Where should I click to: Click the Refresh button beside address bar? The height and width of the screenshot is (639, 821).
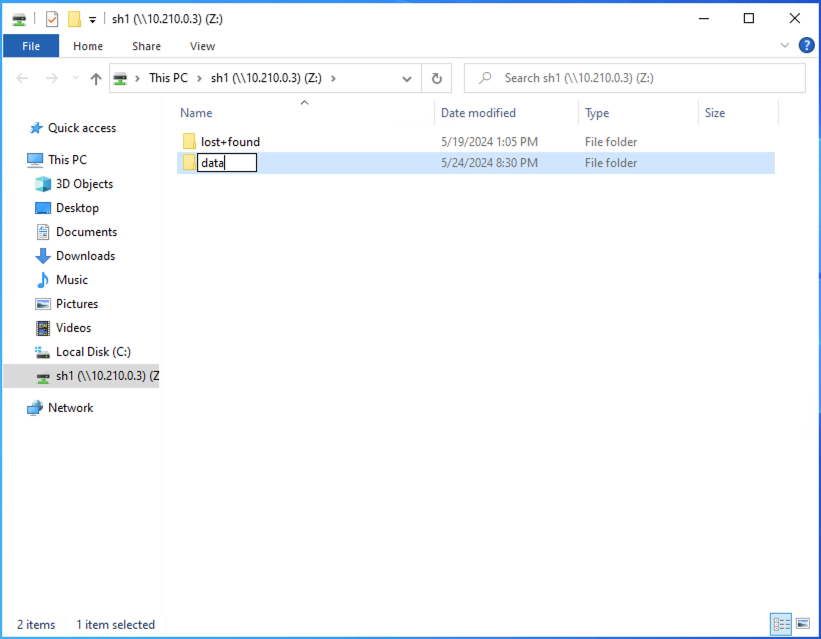(437, 78)
